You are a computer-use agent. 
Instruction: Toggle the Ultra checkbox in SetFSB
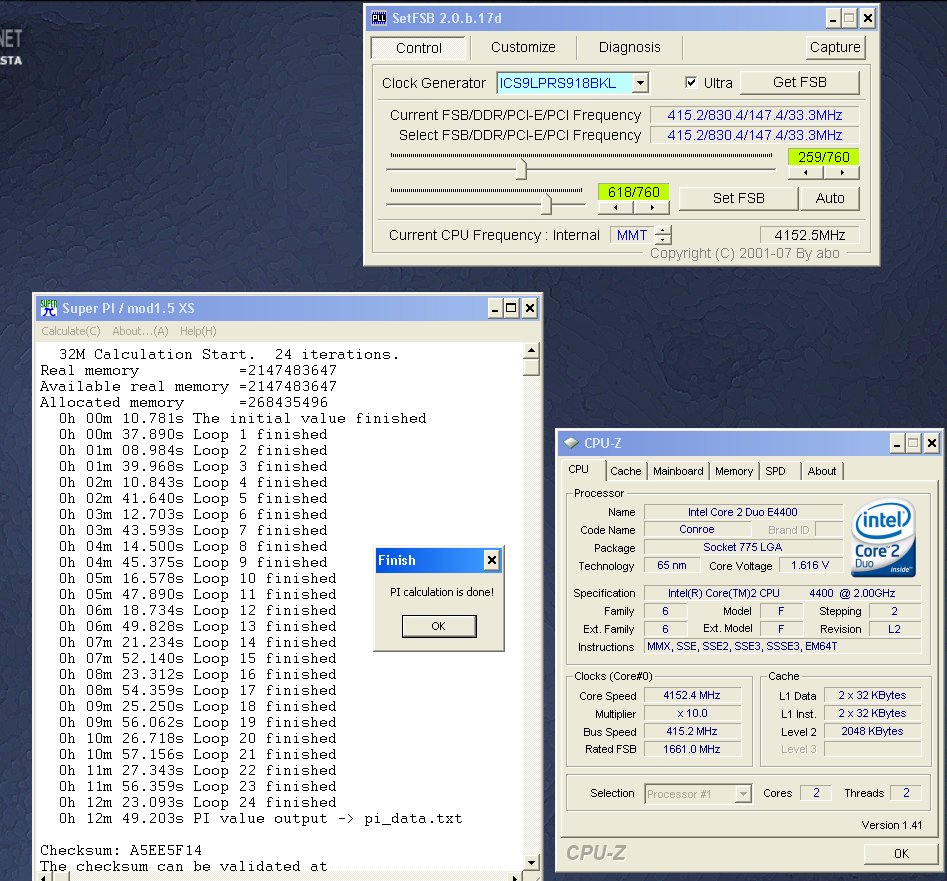[691, 82]
